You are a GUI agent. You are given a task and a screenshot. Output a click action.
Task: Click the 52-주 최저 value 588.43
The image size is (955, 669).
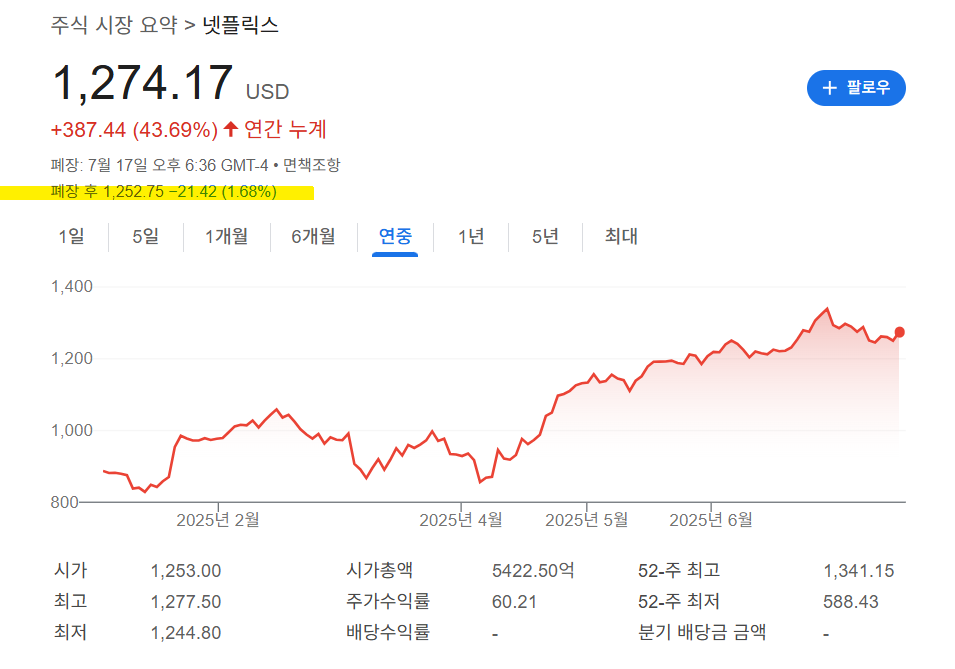851,602
